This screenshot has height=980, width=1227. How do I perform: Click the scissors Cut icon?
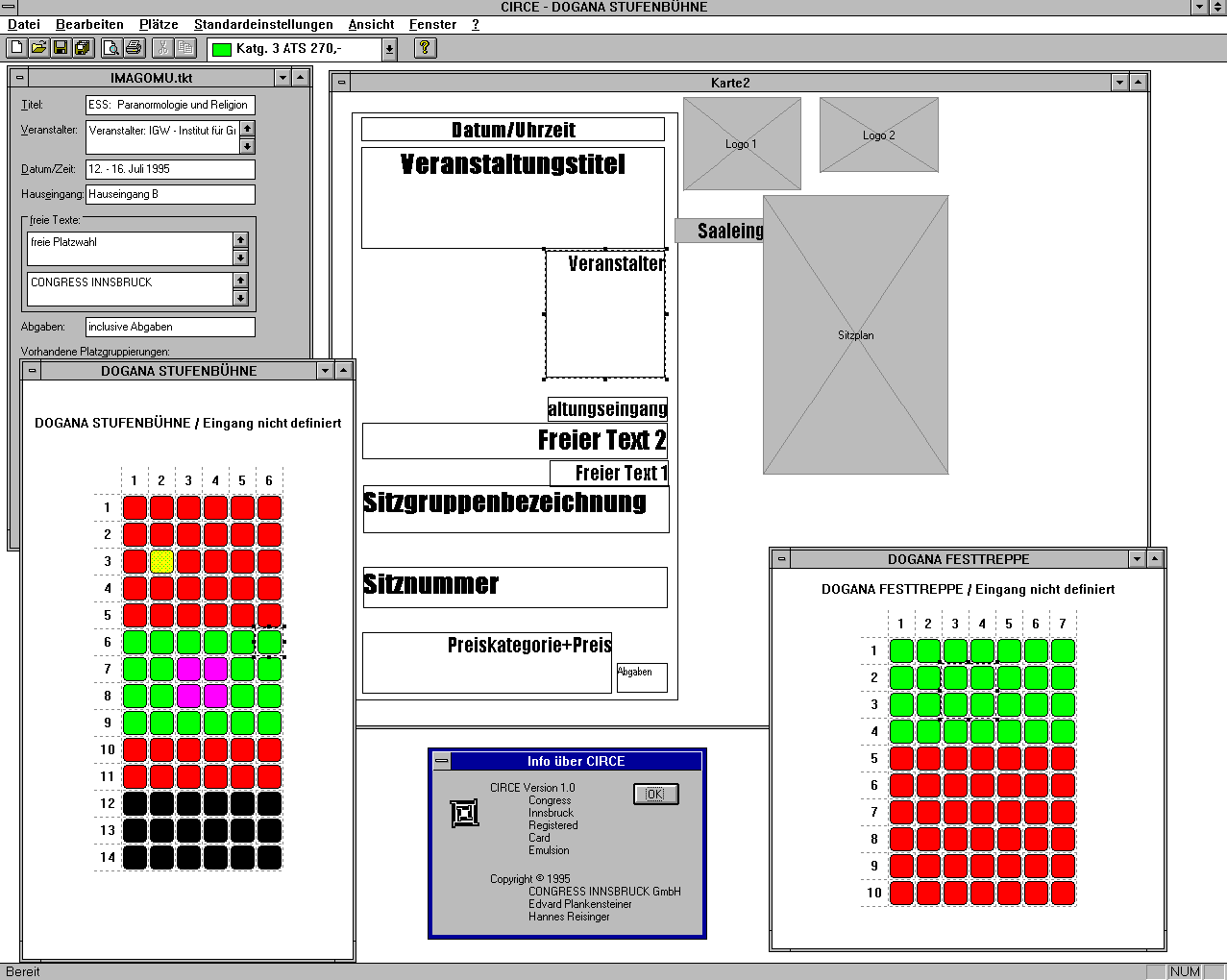pos(162,48)
